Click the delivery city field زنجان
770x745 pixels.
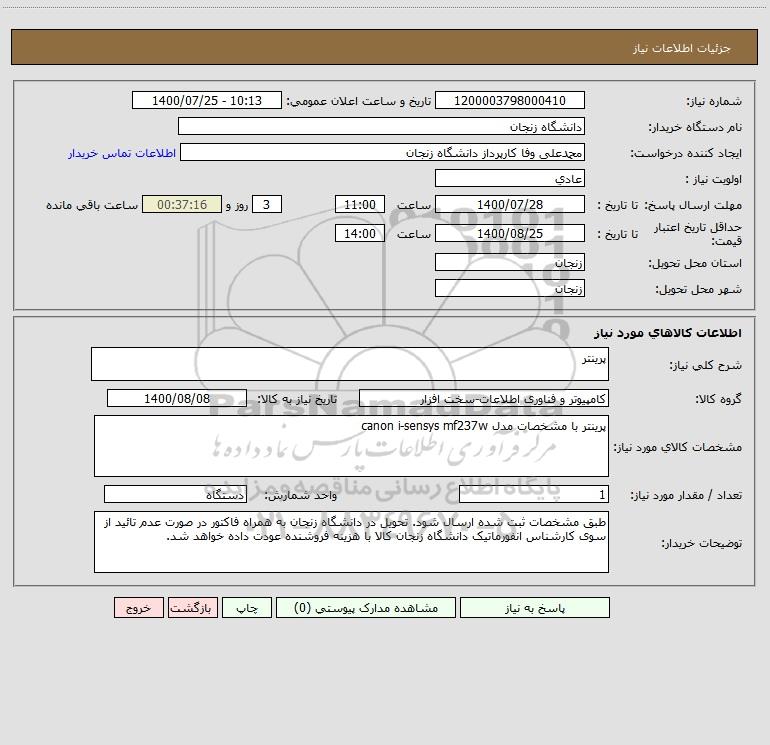click(x=510, y=288)
